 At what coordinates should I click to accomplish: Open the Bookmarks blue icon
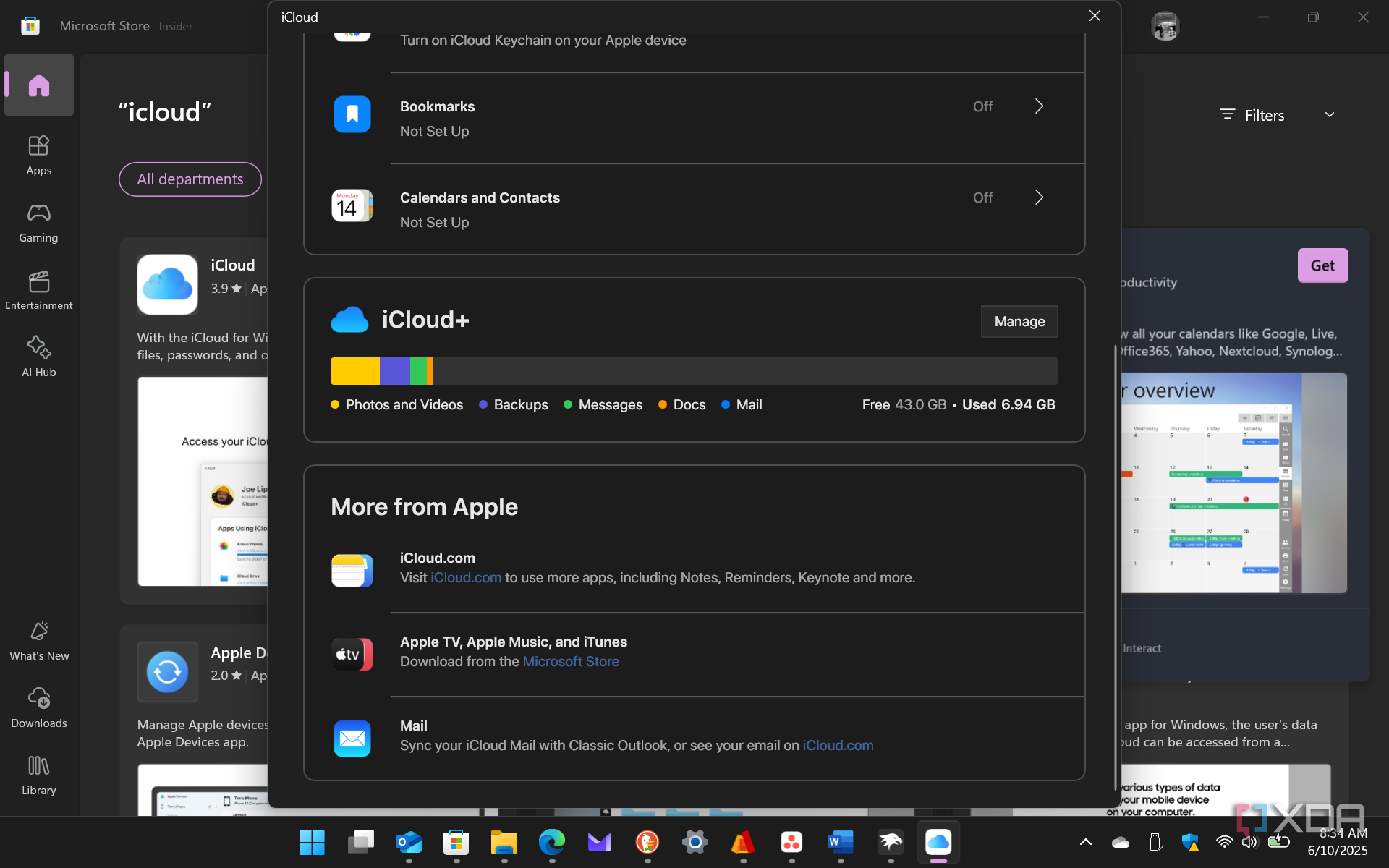352,114
